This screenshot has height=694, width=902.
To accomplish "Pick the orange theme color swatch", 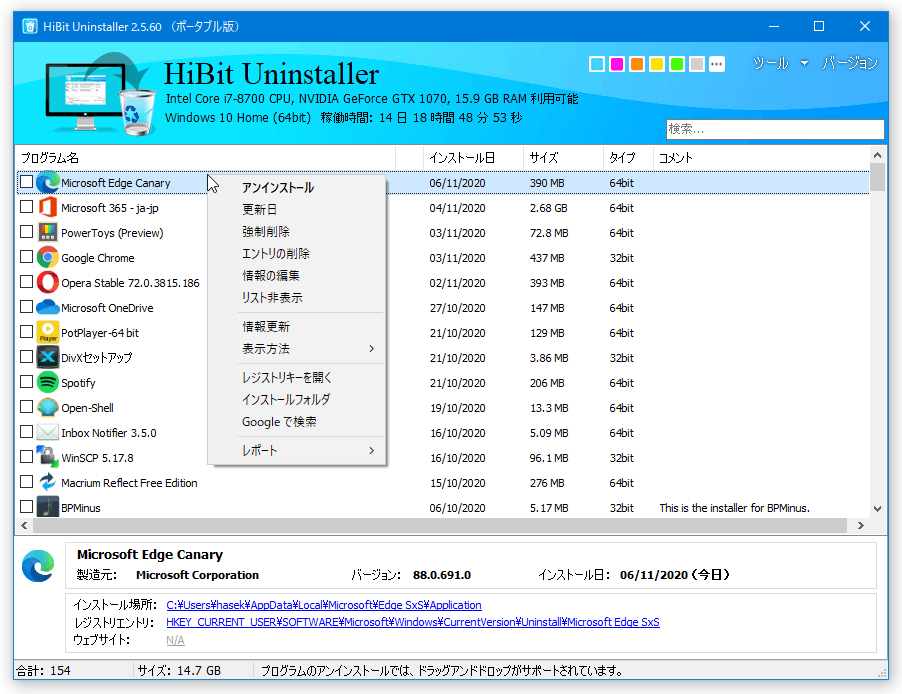I will (x=637, y=64).
